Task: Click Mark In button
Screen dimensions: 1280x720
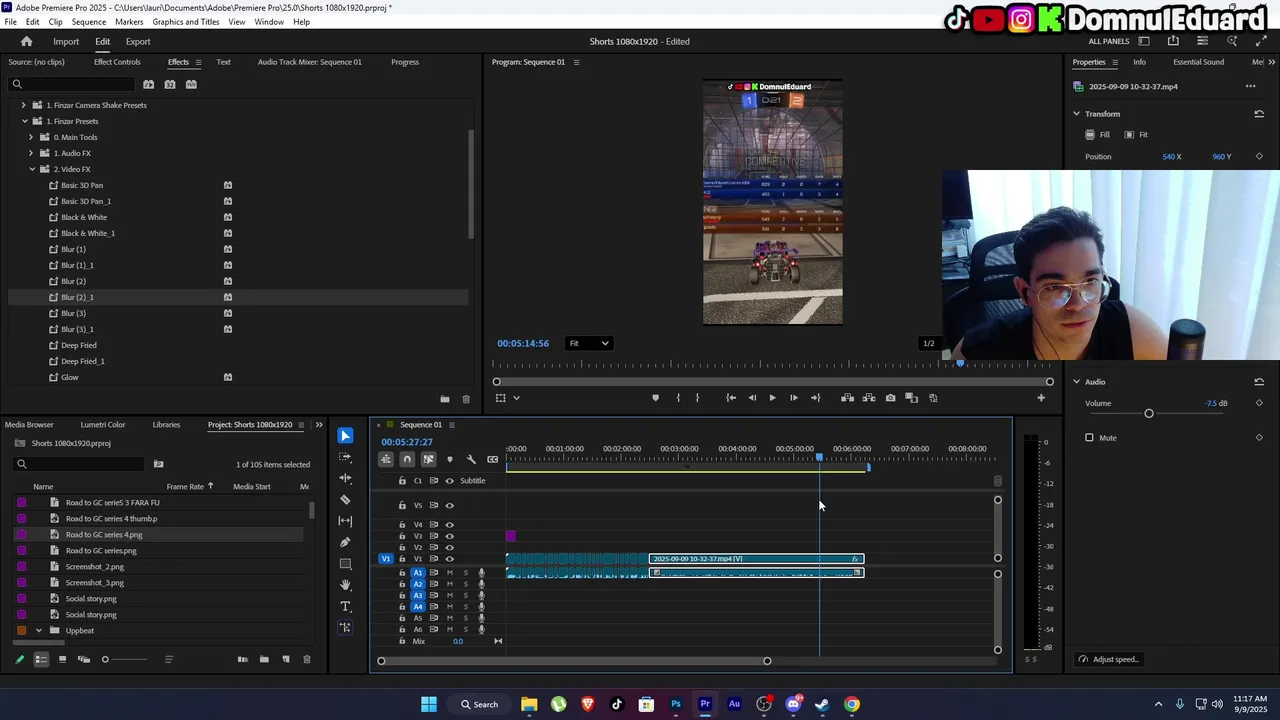Action: click(678, 398)
